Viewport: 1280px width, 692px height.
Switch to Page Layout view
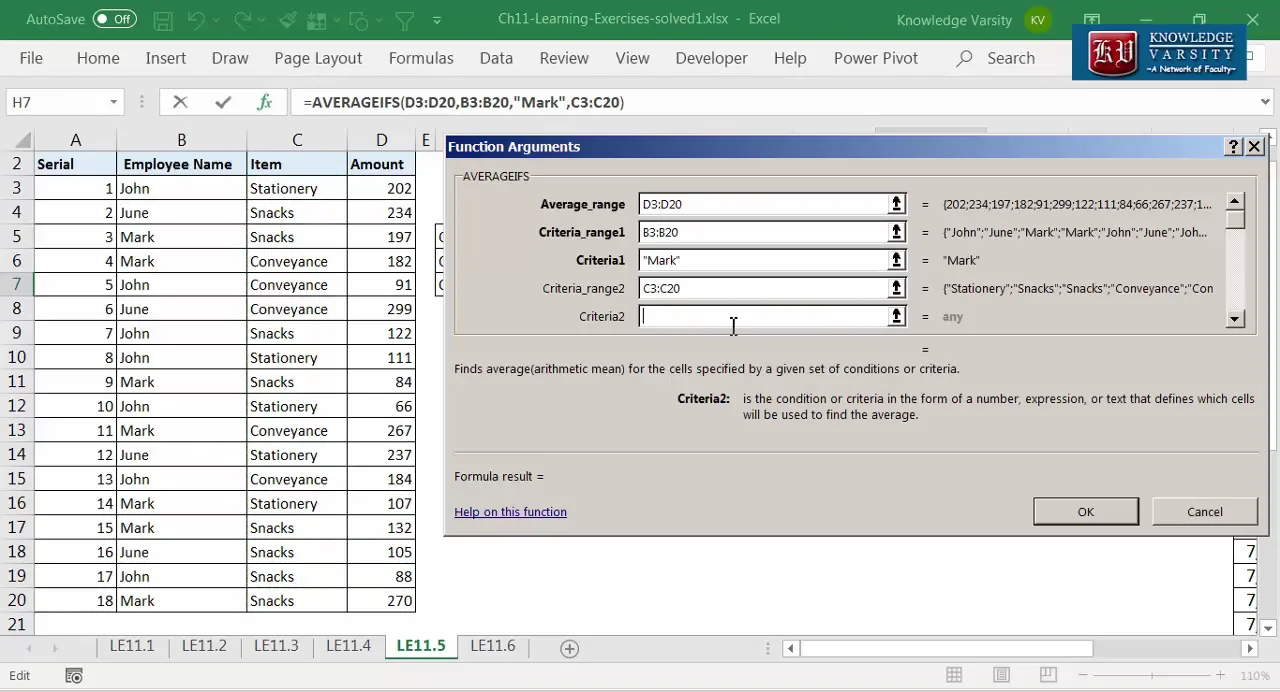(x=1001, y=675)
